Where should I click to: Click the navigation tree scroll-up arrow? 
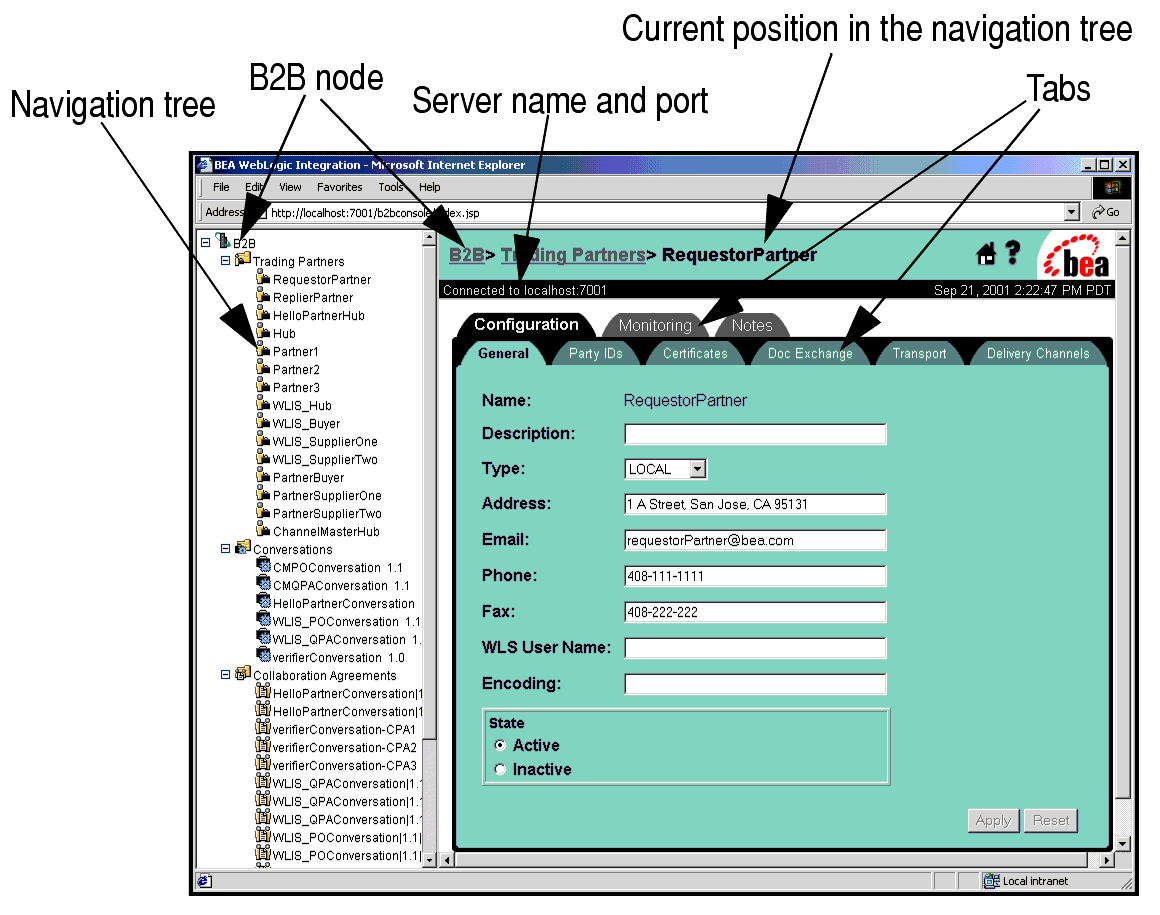point(429,238)
